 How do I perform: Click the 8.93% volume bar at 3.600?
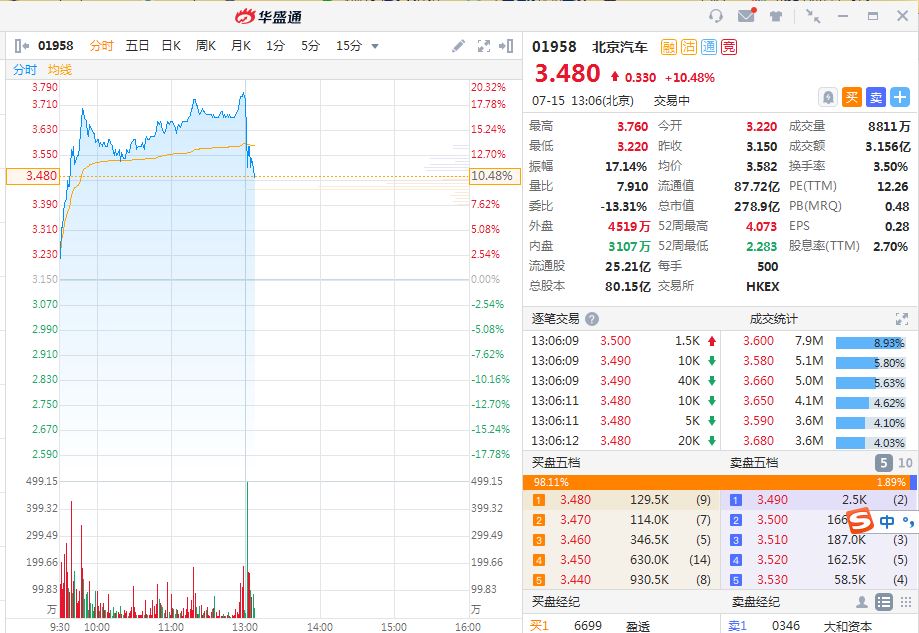(870, 343)
